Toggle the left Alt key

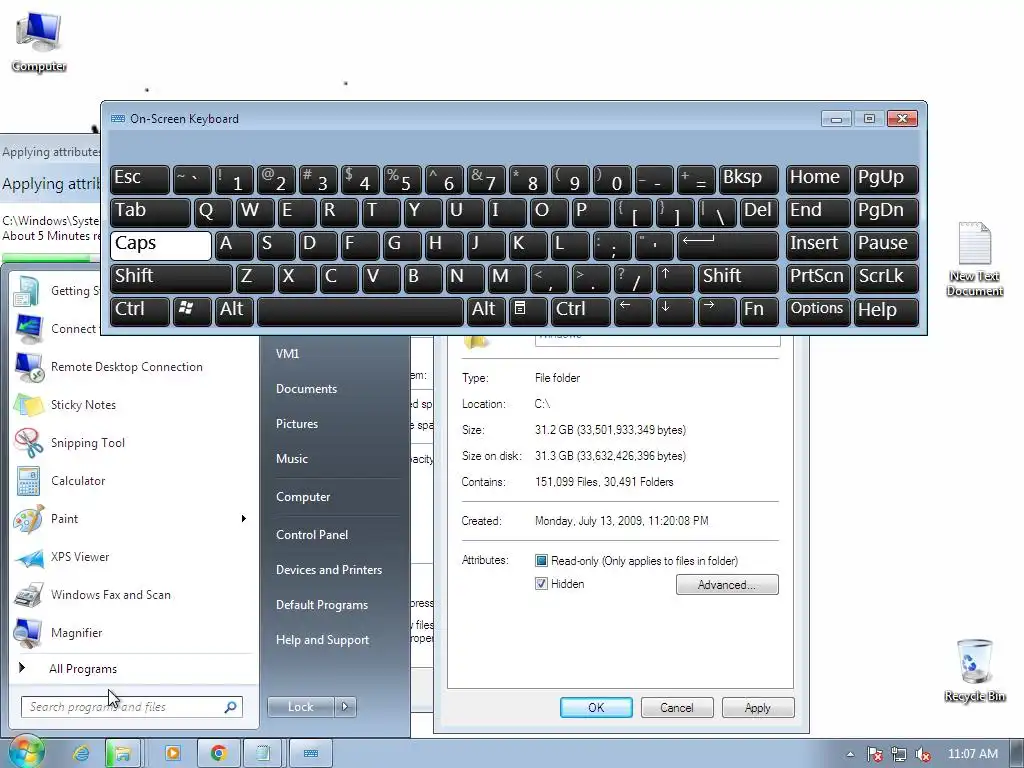pos(235,311)
